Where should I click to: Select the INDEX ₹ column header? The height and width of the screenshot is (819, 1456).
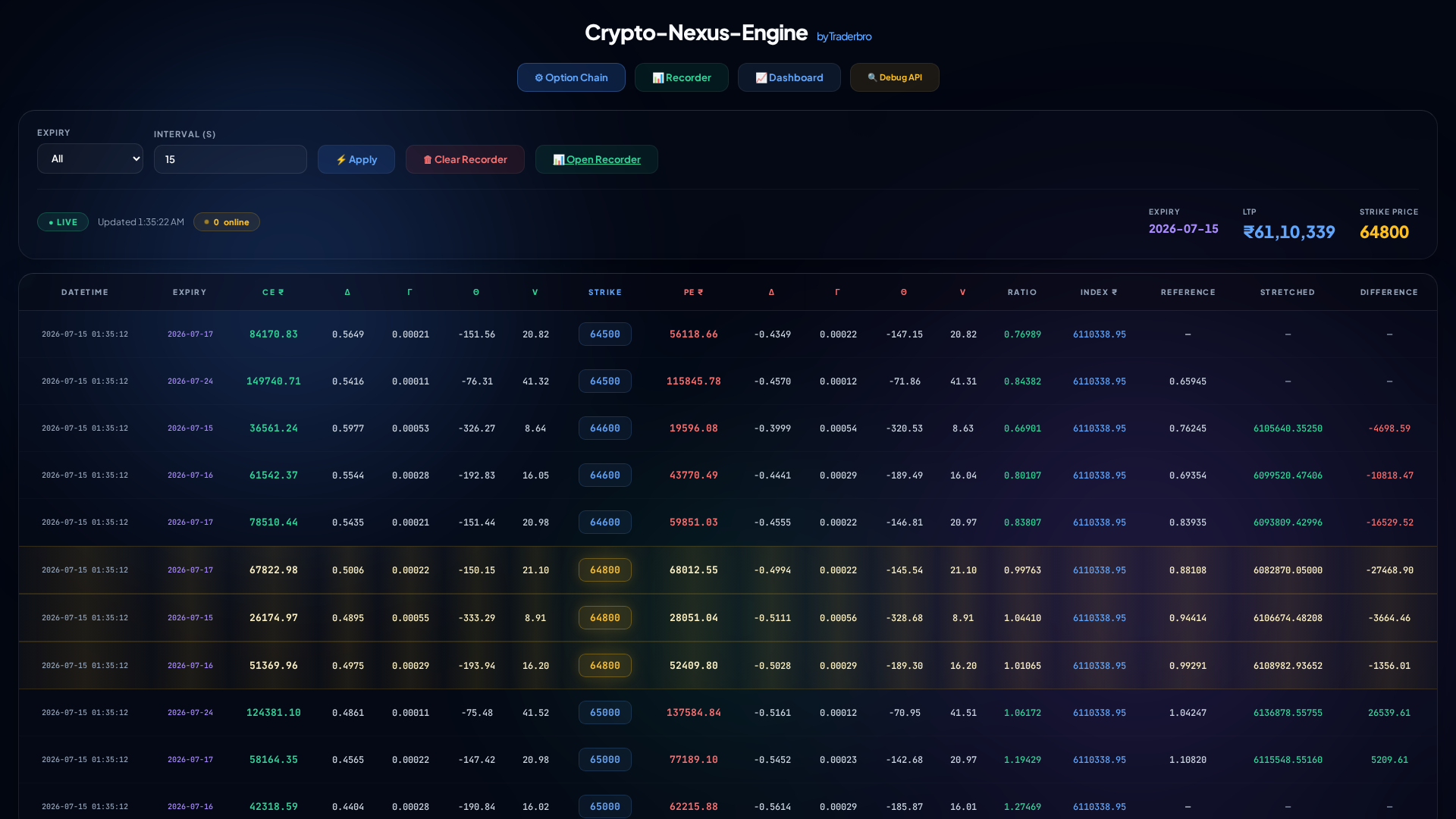pyautogui.click(x=1099, y=292)
